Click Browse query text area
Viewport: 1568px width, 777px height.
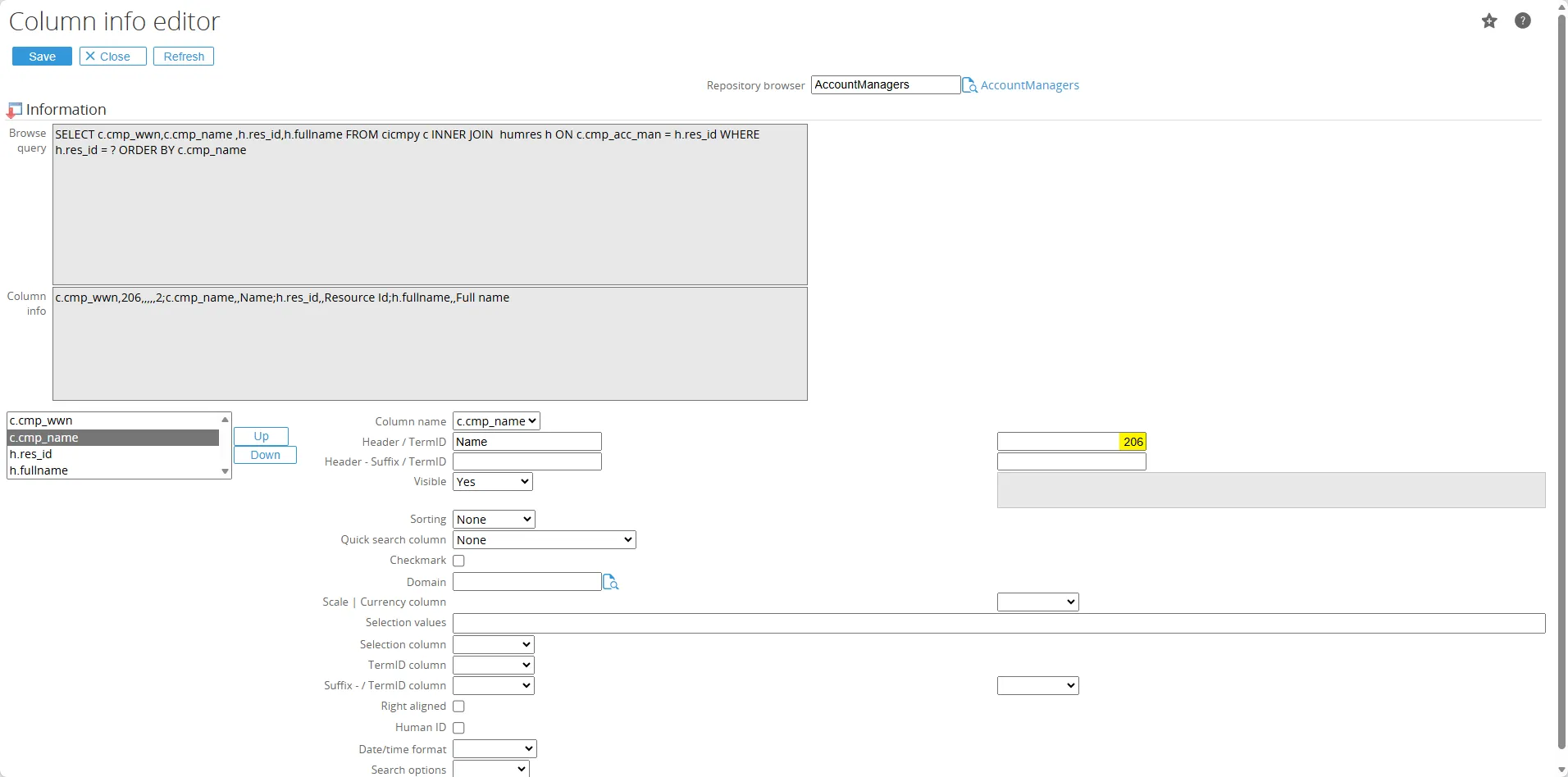[430, 205]
